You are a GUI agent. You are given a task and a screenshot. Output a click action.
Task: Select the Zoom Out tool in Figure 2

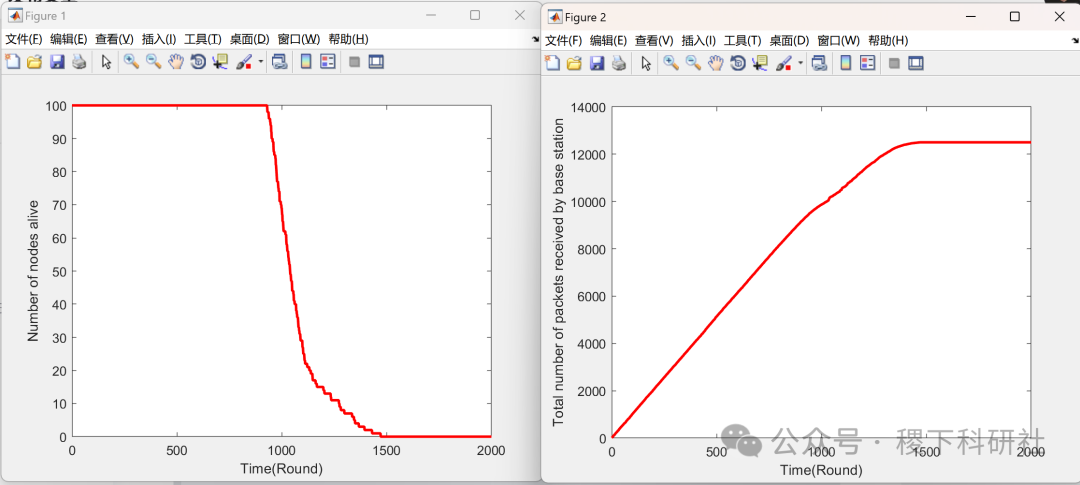coord(693,64)
